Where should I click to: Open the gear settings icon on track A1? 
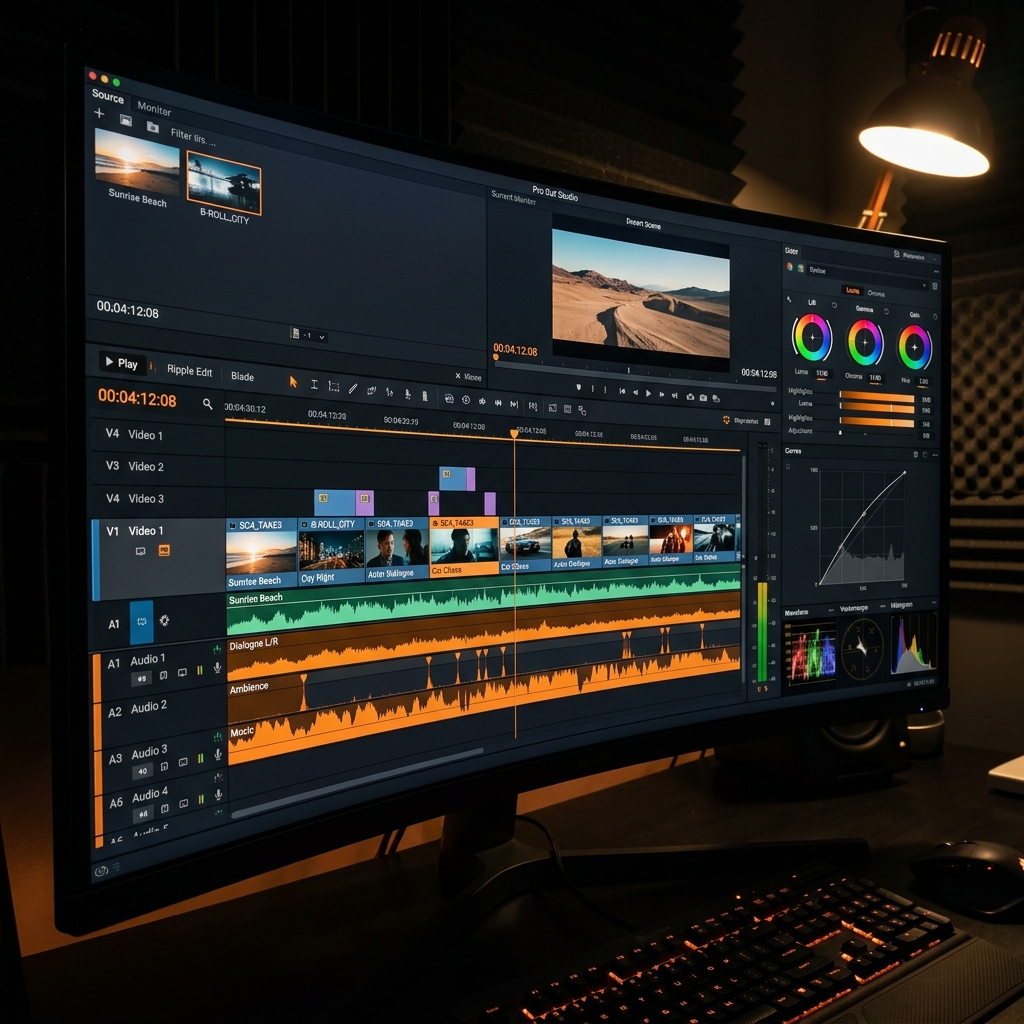164,620
